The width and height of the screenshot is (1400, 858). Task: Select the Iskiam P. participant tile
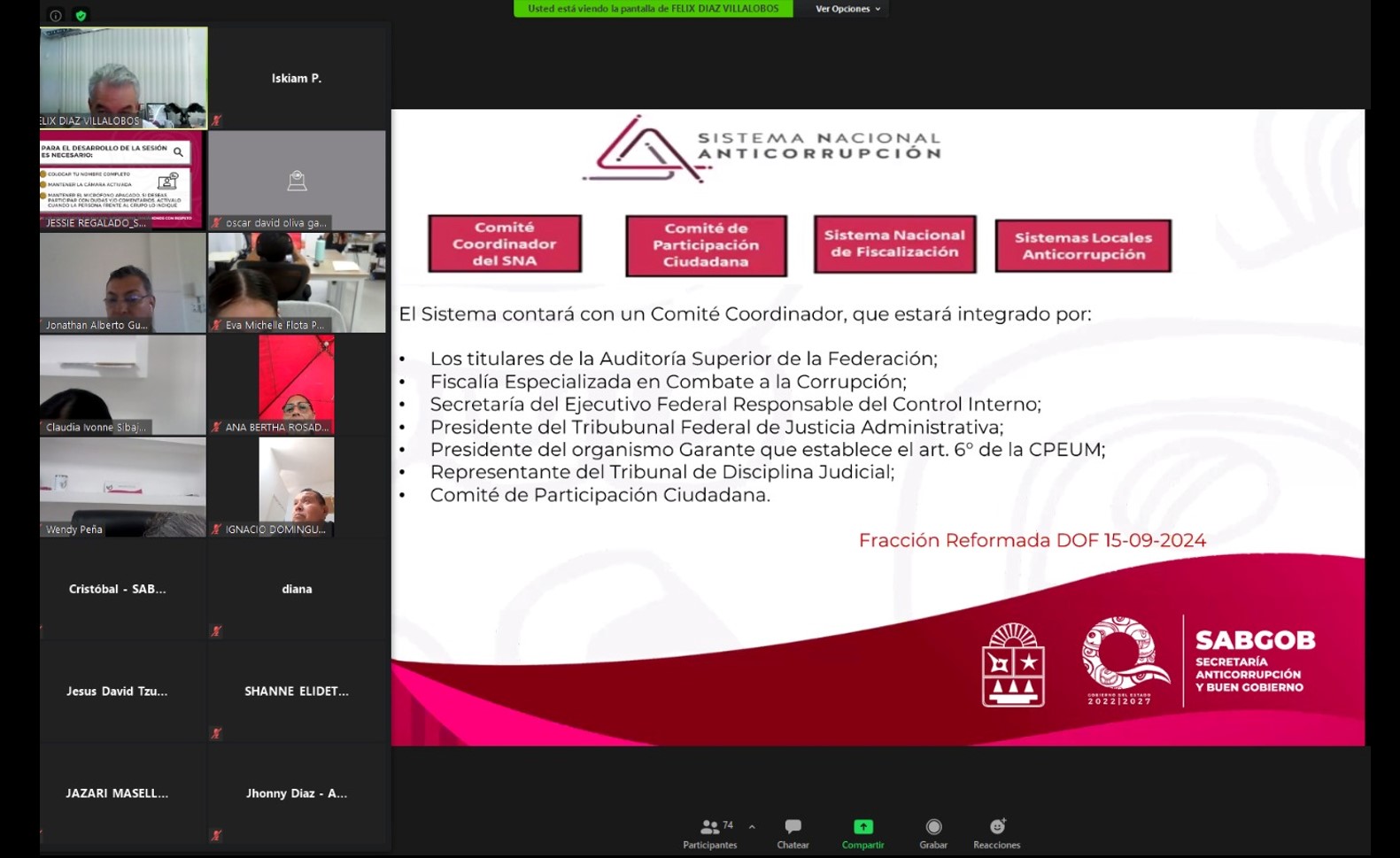[x=297, y=78]
